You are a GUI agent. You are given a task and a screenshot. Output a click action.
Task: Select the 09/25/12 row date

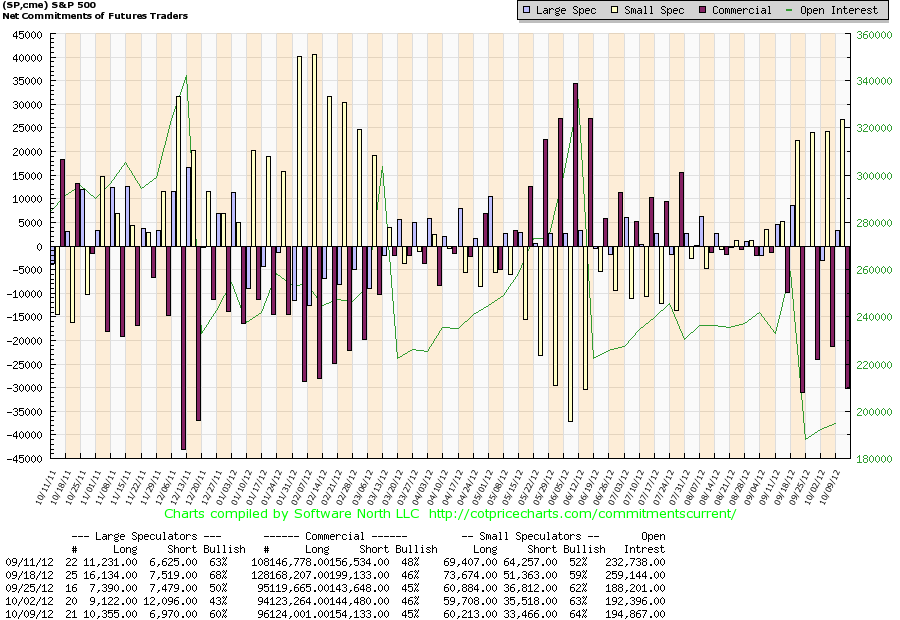(29, 588)
